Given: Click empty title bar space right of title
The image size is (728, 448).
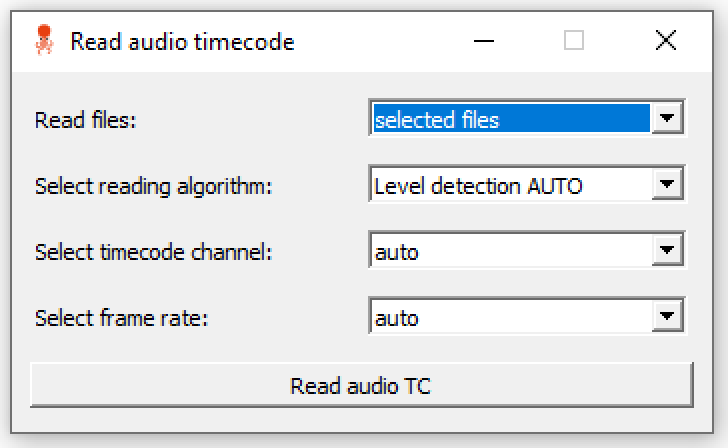Looking at the screenshot, I should pos(380,41).
